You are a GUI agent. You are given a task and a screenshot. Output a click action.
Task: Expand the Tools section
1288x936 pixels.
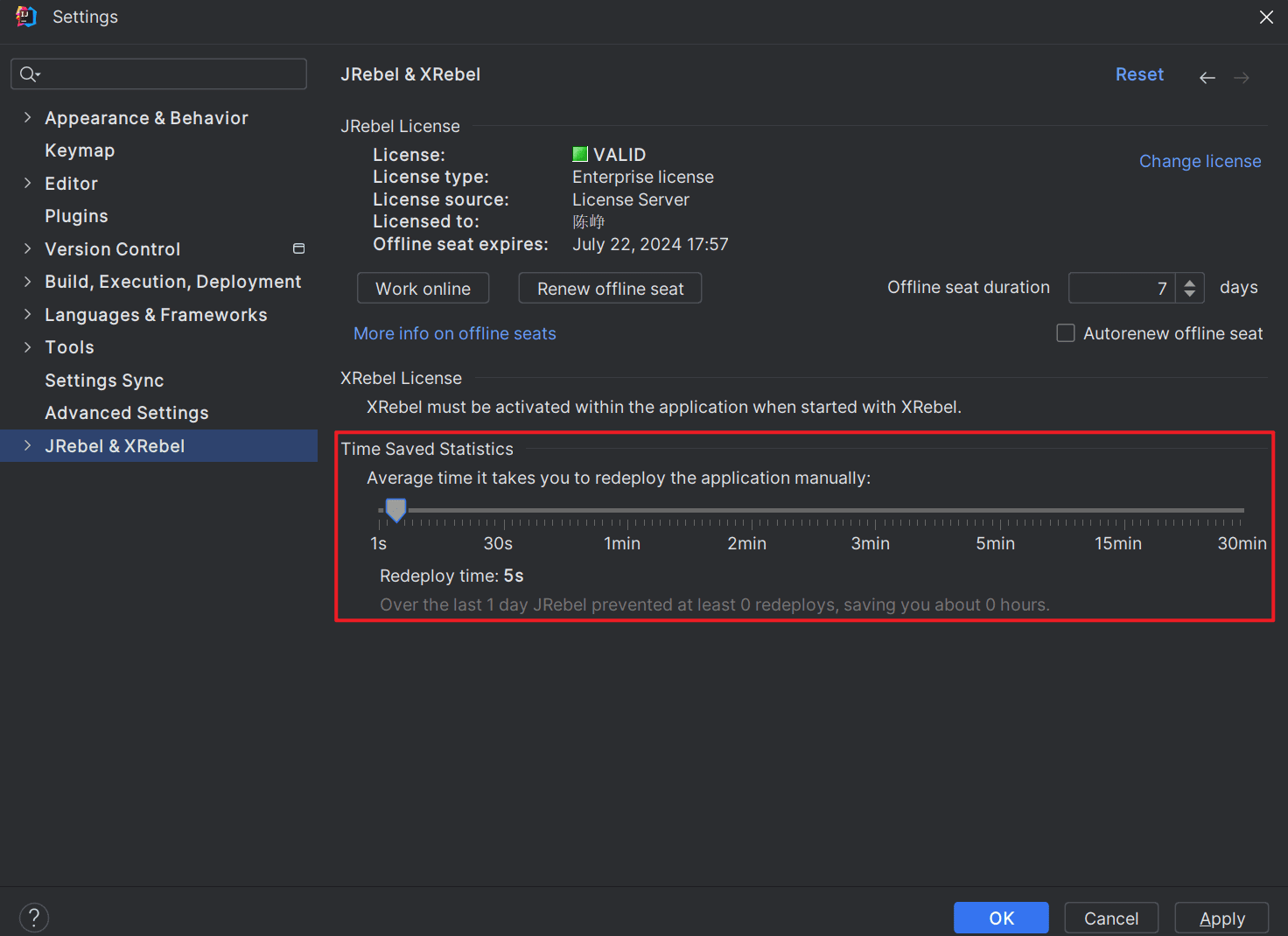[27, 346]
